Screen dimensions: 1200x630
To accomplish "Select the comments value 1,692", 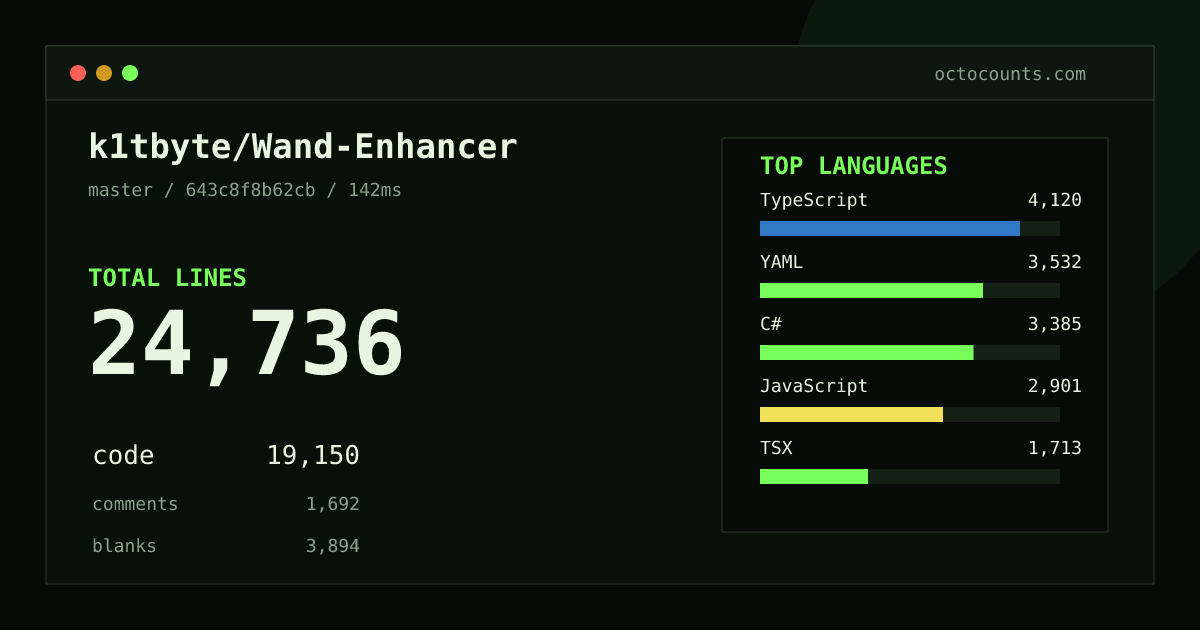I will [333, 504].
